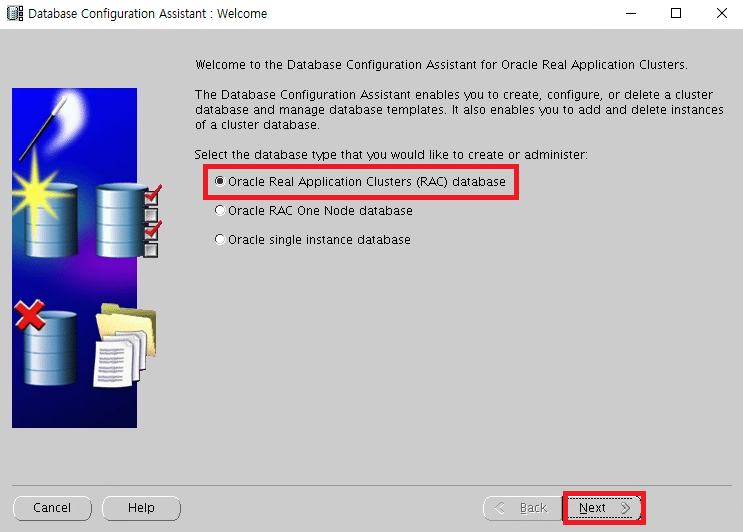The width and height of the screenshot is (743, 532).
Task: Close the Database Configuration Assistant window
Action: 722,13
